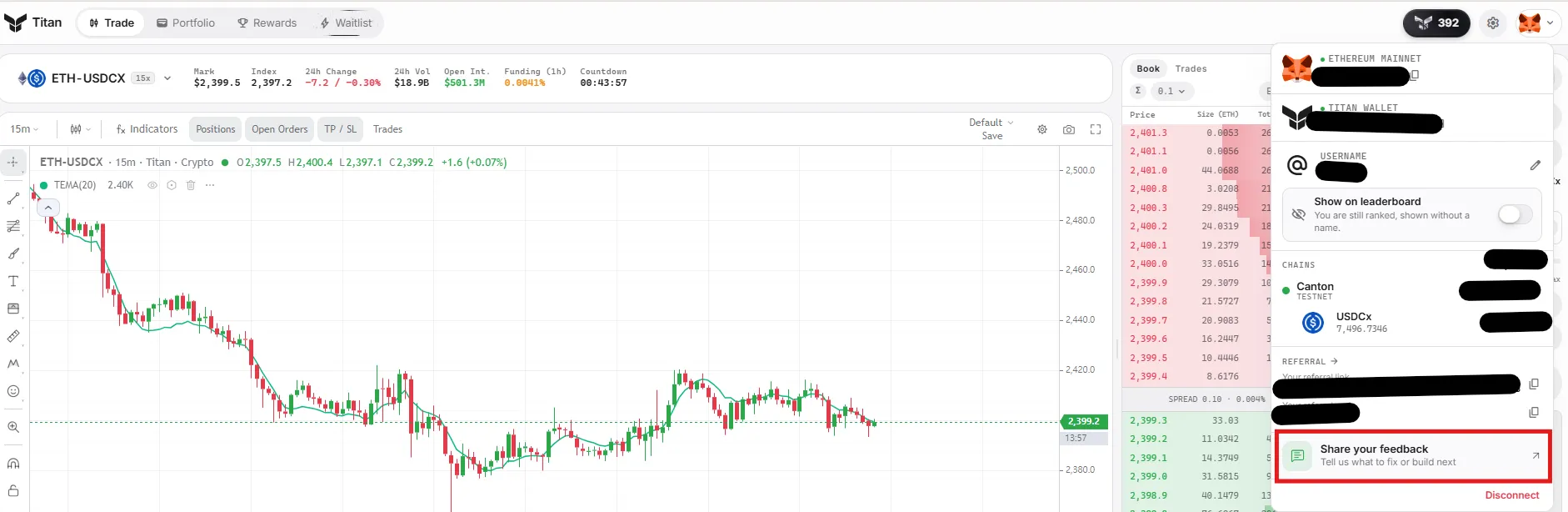Activate the text annotation tool
Image resolution: width=1568 pixels, height=512 pixels.
tap(13, 281)
